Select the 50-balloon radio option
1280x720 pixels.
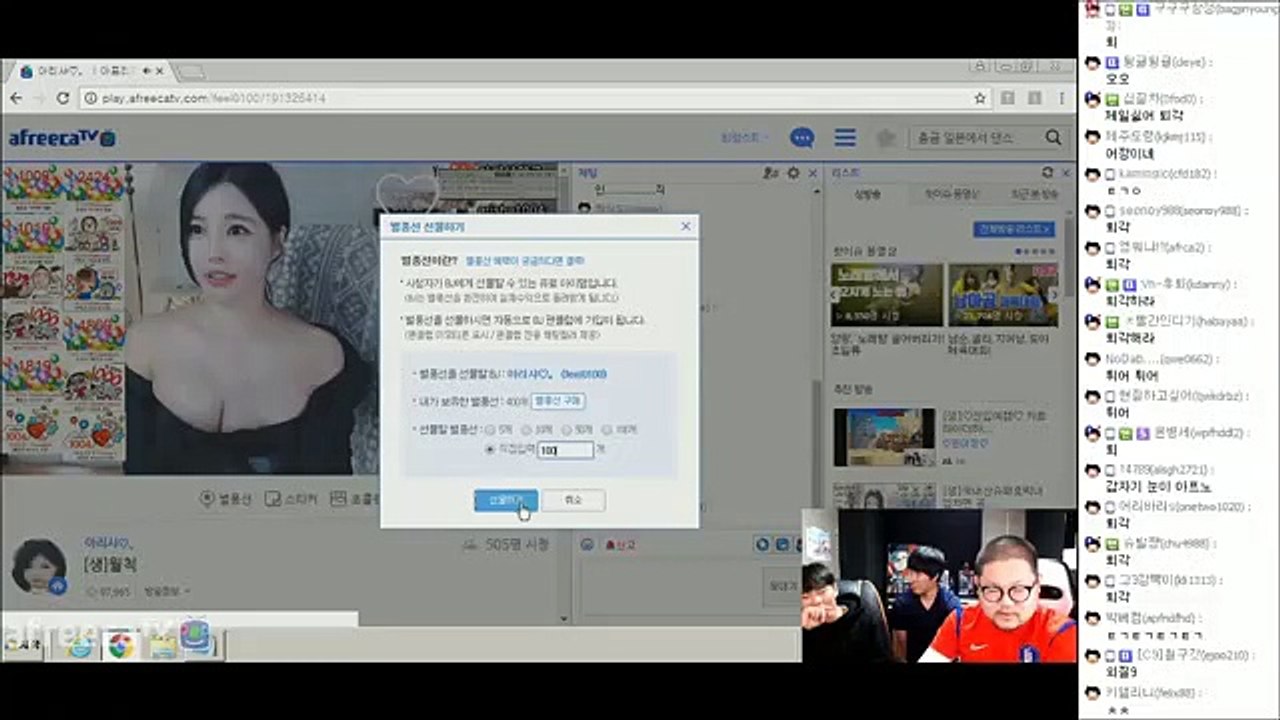tap(569, 430)
